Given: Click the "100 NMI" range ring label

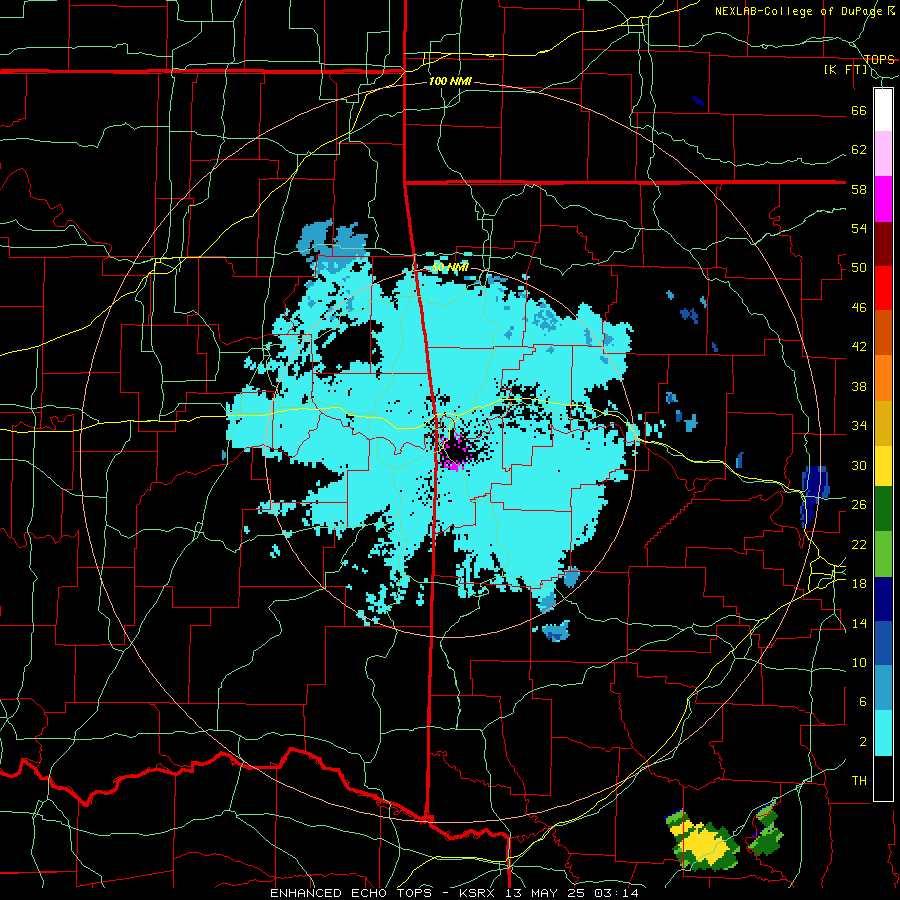Looking at the screenshot, I should pyautogui.click(x=450, y=81).
